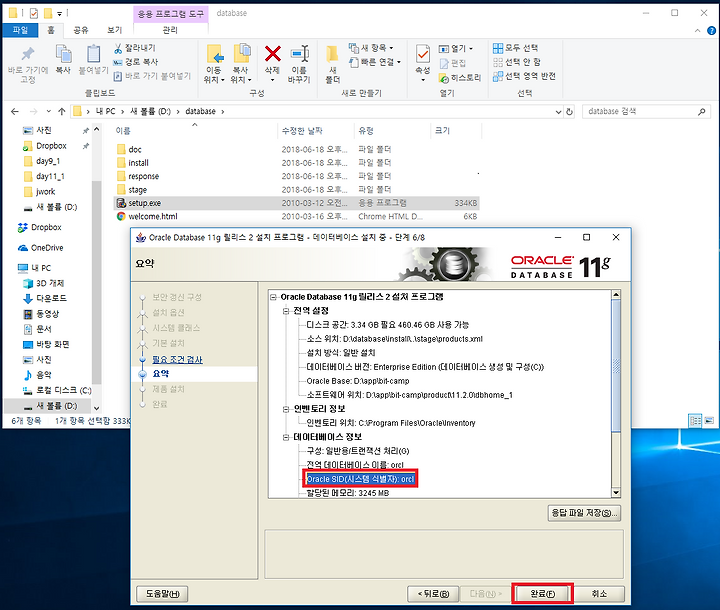This screenshot has width=720, height=610.
Task: Click the Explorer Help question mark icon
Action: (x=711, y=31)
